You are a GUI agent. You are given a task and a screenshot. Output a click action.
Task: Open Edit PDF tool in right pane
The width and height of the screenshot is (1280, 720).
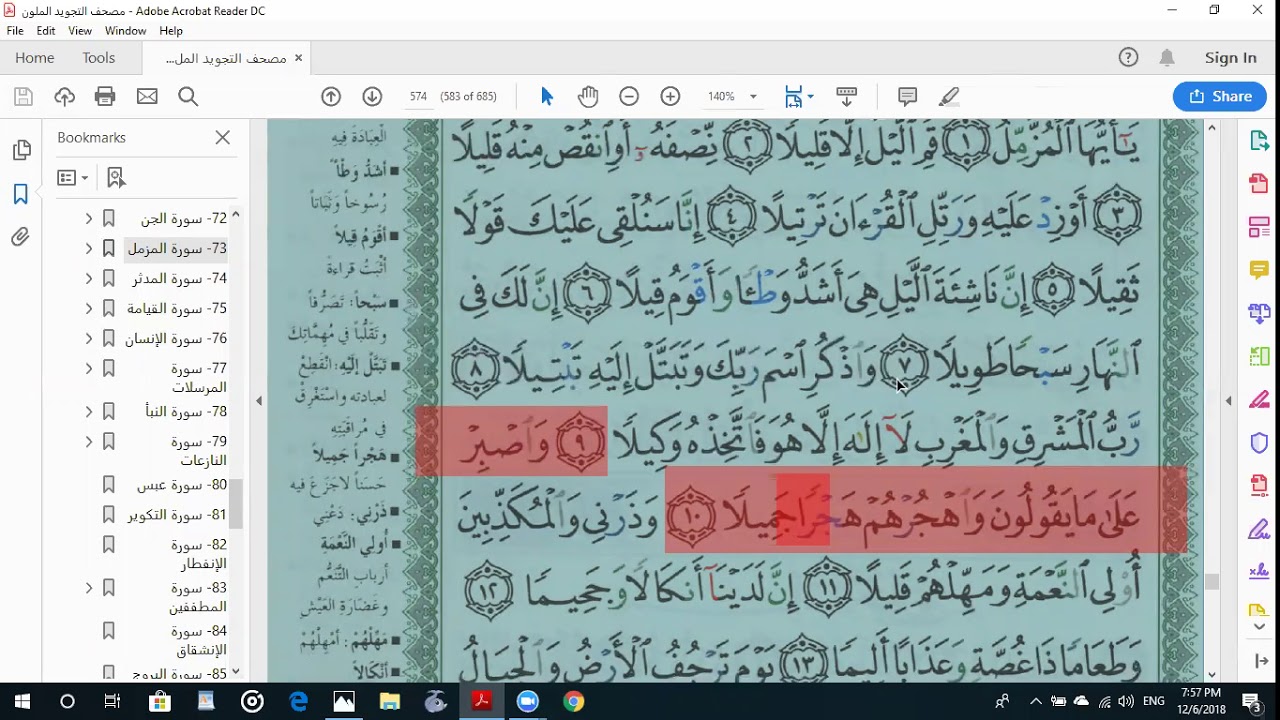pos(1259,227)
